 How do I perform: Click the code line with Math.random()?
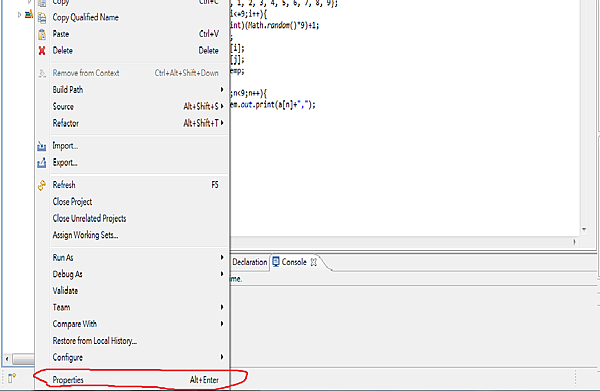pyautogui.click(x=274, y=26)
